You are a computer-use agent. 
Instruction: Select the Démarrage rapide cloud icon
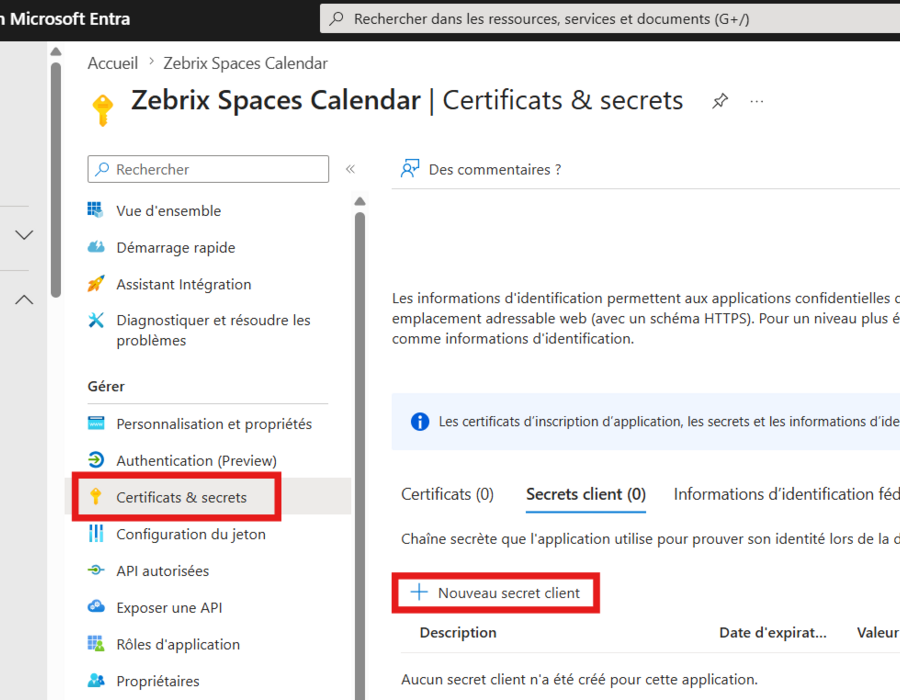click(96, 247)
